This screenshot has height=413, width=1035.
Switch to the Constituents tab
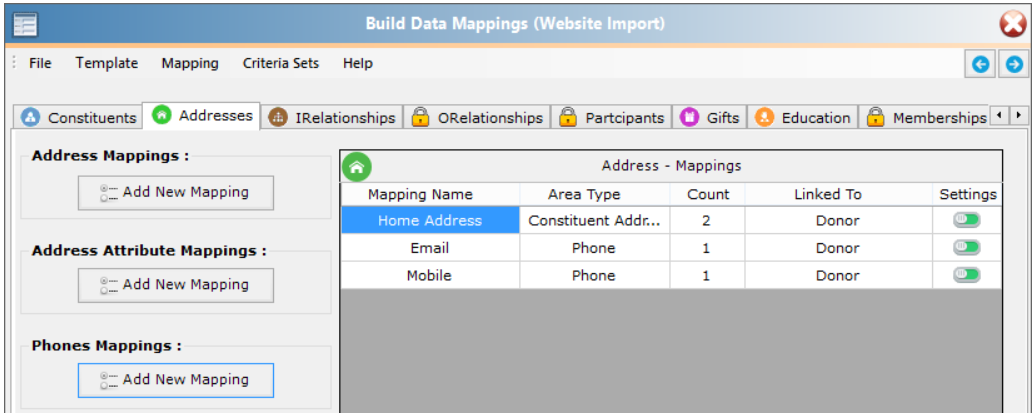pos(80,117)
